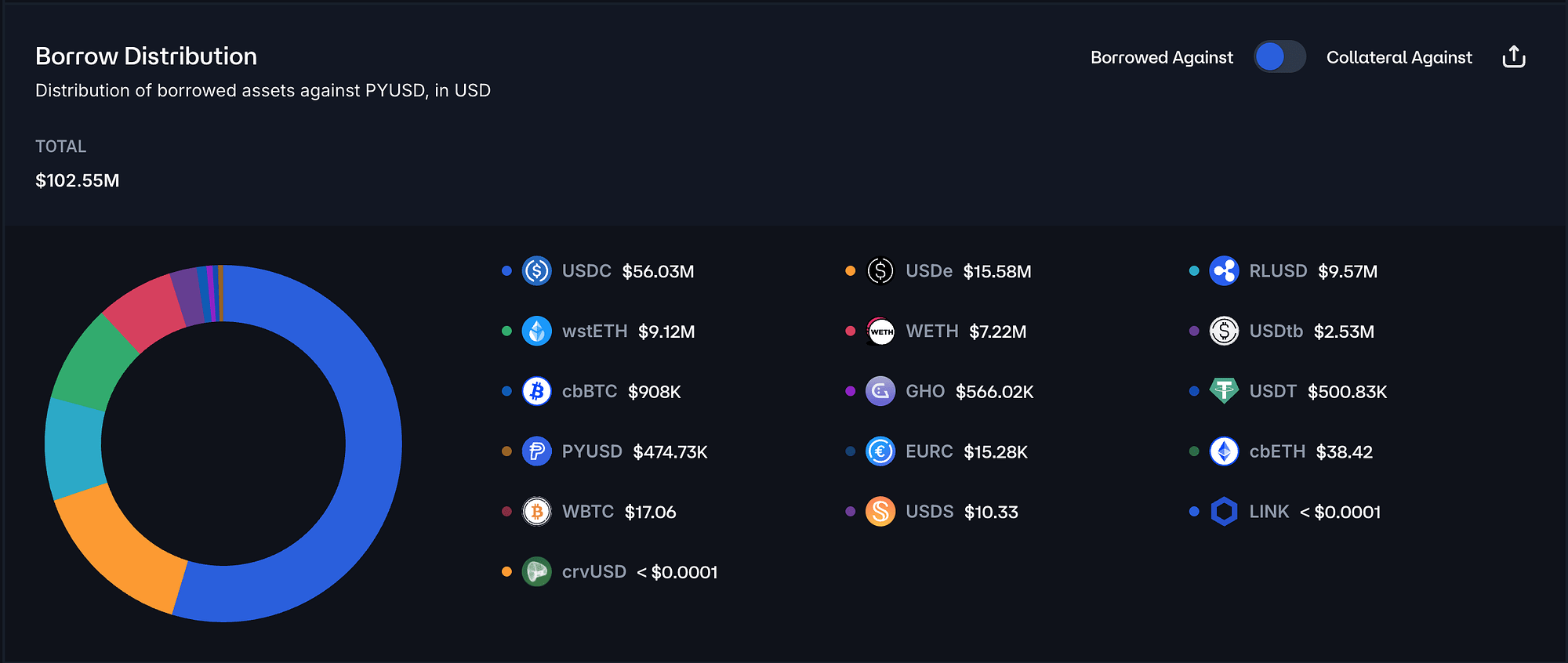The image size is (1568, 663).
Task: Click the USDe token icon
Action: tap(880, 271)
